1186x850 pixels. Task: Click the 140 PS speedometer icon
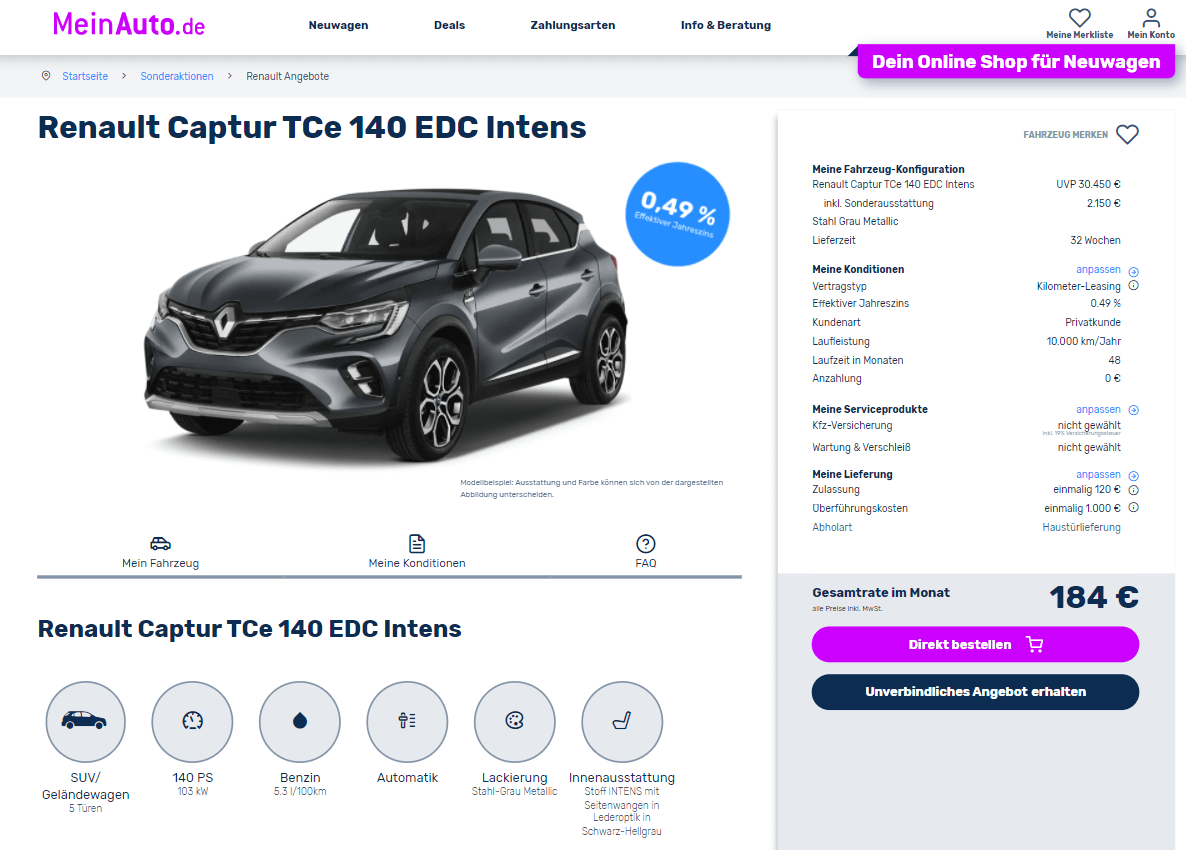click(192, 721)
